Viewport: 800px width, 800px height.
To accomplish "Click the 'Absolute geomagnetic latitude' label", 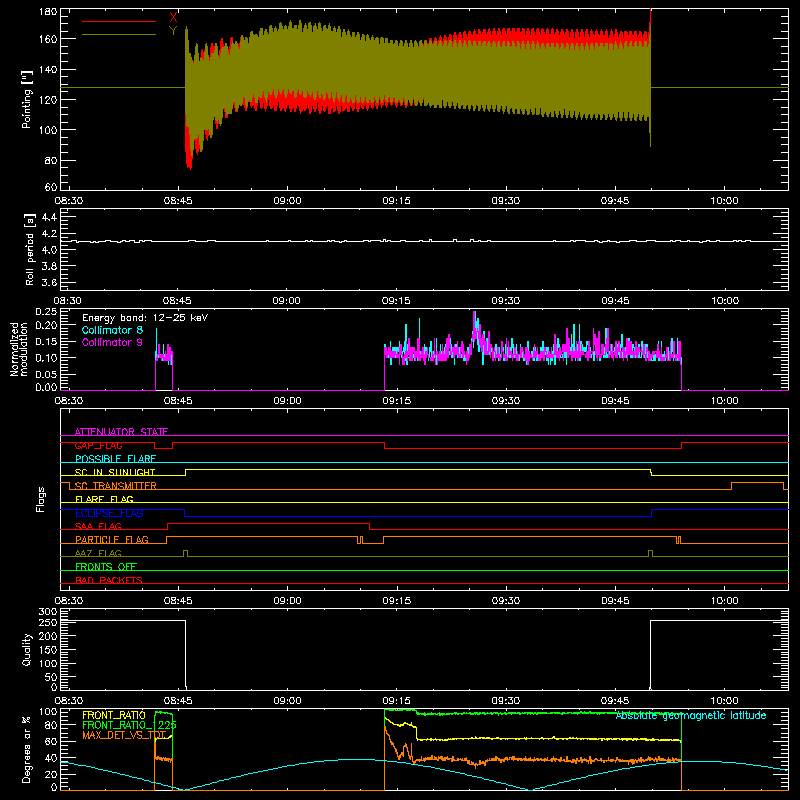I will click(691, 716).
